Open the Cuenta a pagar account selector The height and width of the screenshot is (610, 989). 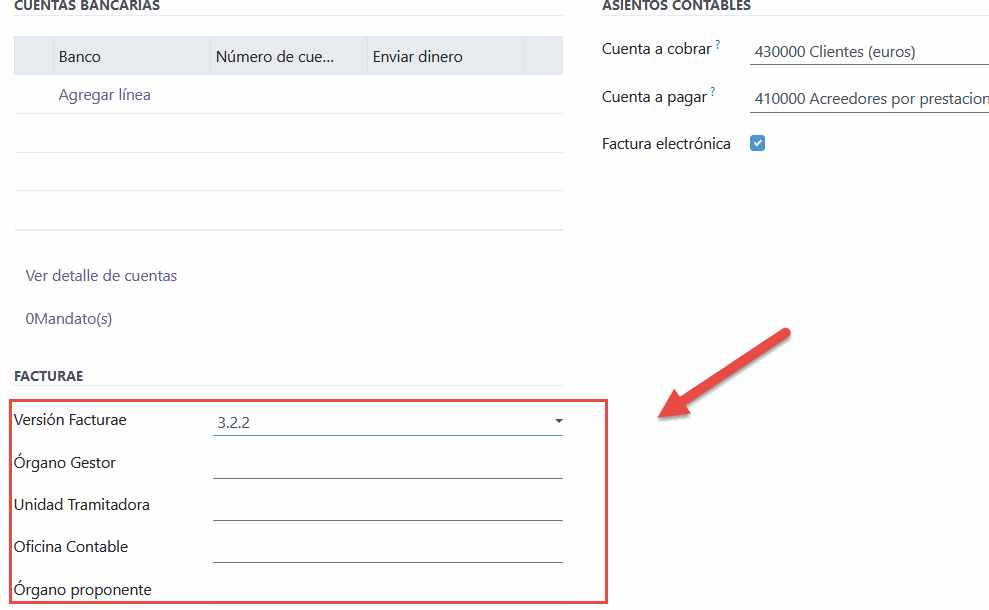(868, 99)
